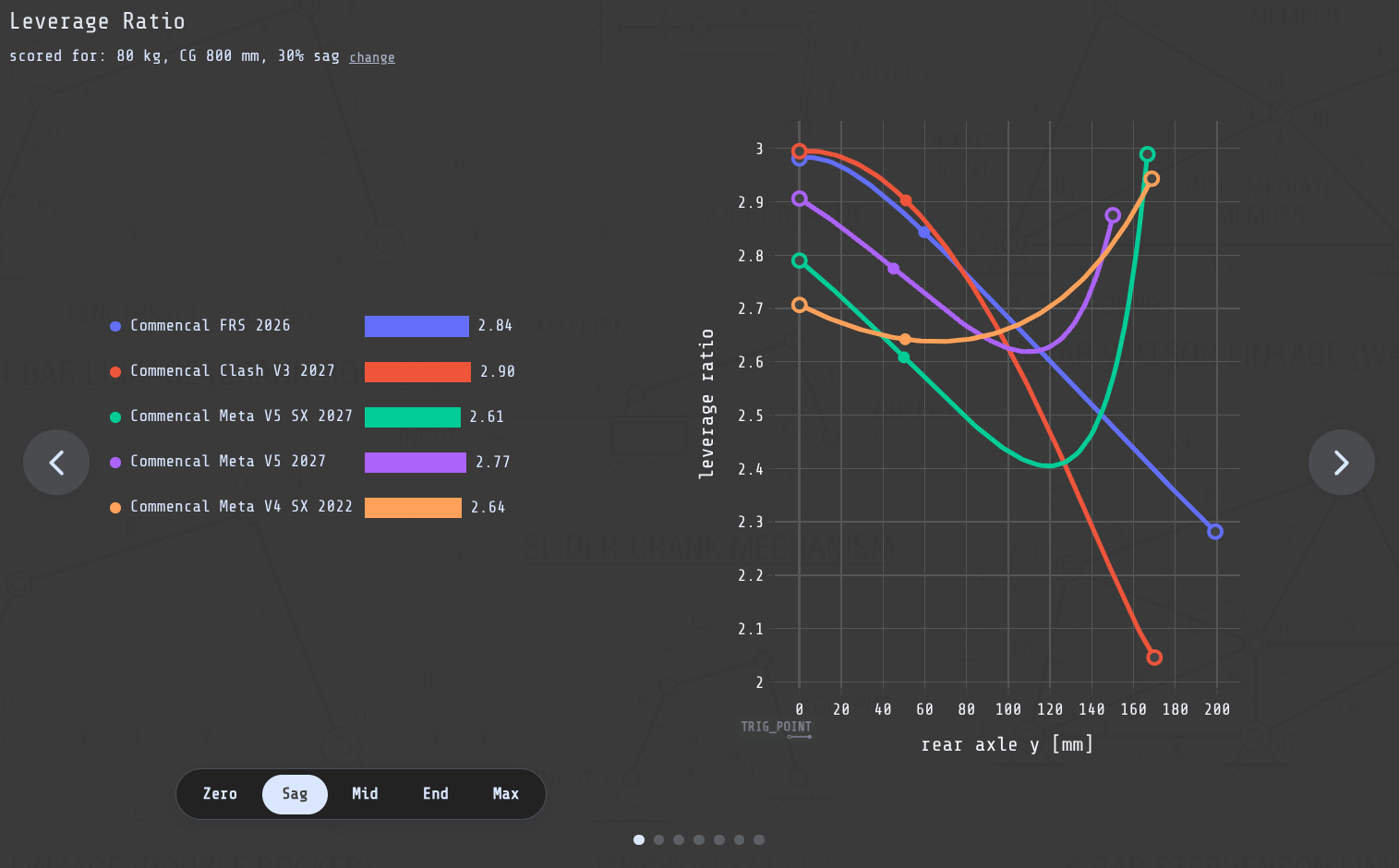The image size is (1399, 868).
Task: Click the rear axle y [mm] axis label
Action: 1007,744
